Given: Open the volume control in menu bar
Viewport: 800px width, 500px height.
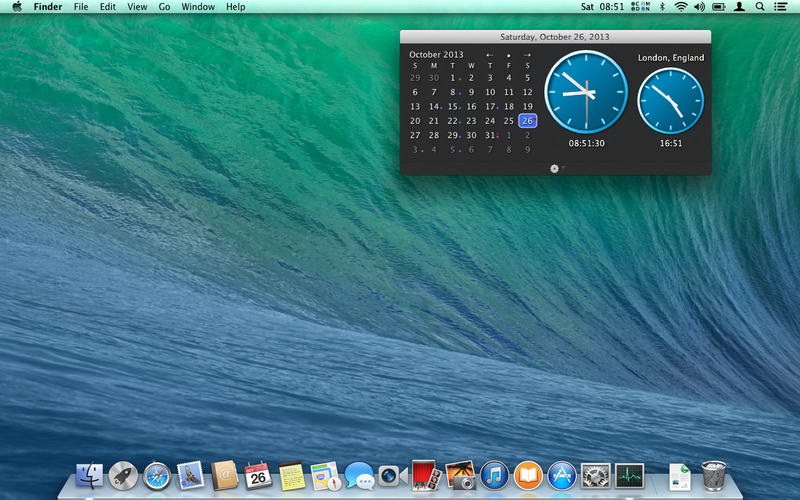Looking at the screenshot, I should coord(700,7).
